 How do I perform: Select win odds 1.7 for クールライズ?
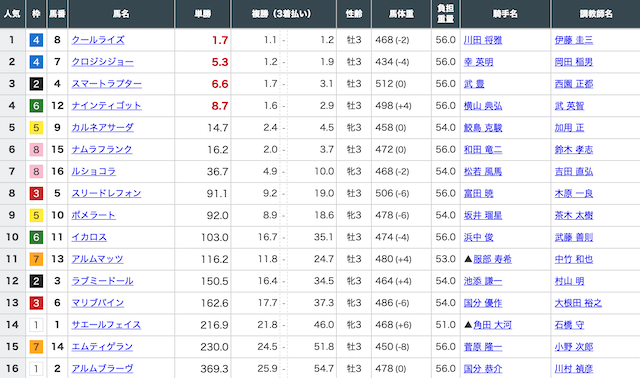tap(220, 40)
